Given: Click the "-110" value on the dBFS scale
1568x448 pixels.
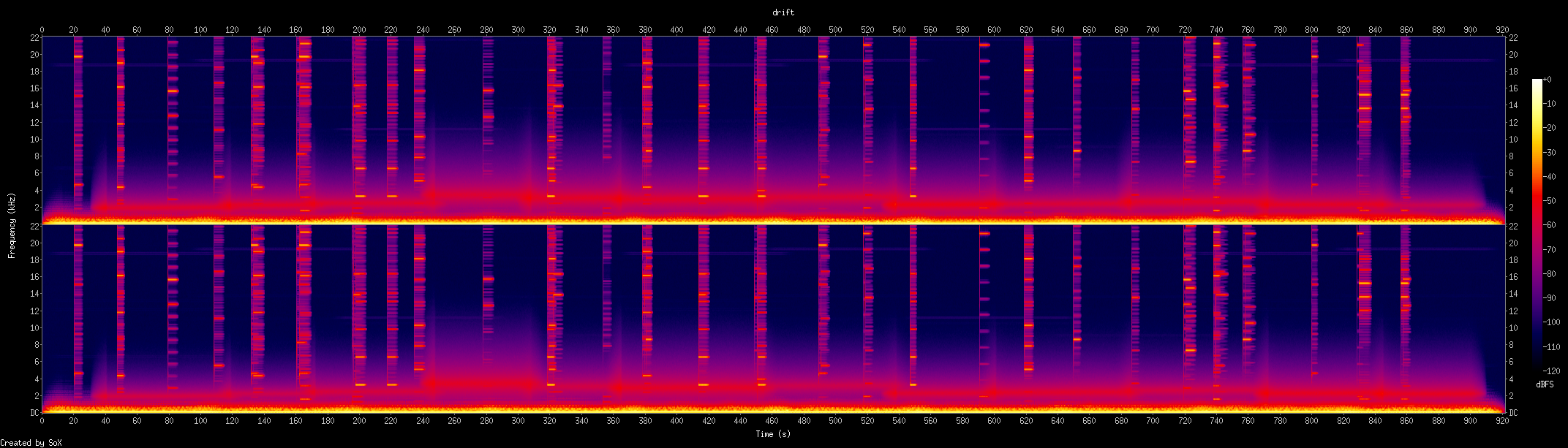Looking at the screenshot, I should pyautogui.click(x=1552, y=347).
